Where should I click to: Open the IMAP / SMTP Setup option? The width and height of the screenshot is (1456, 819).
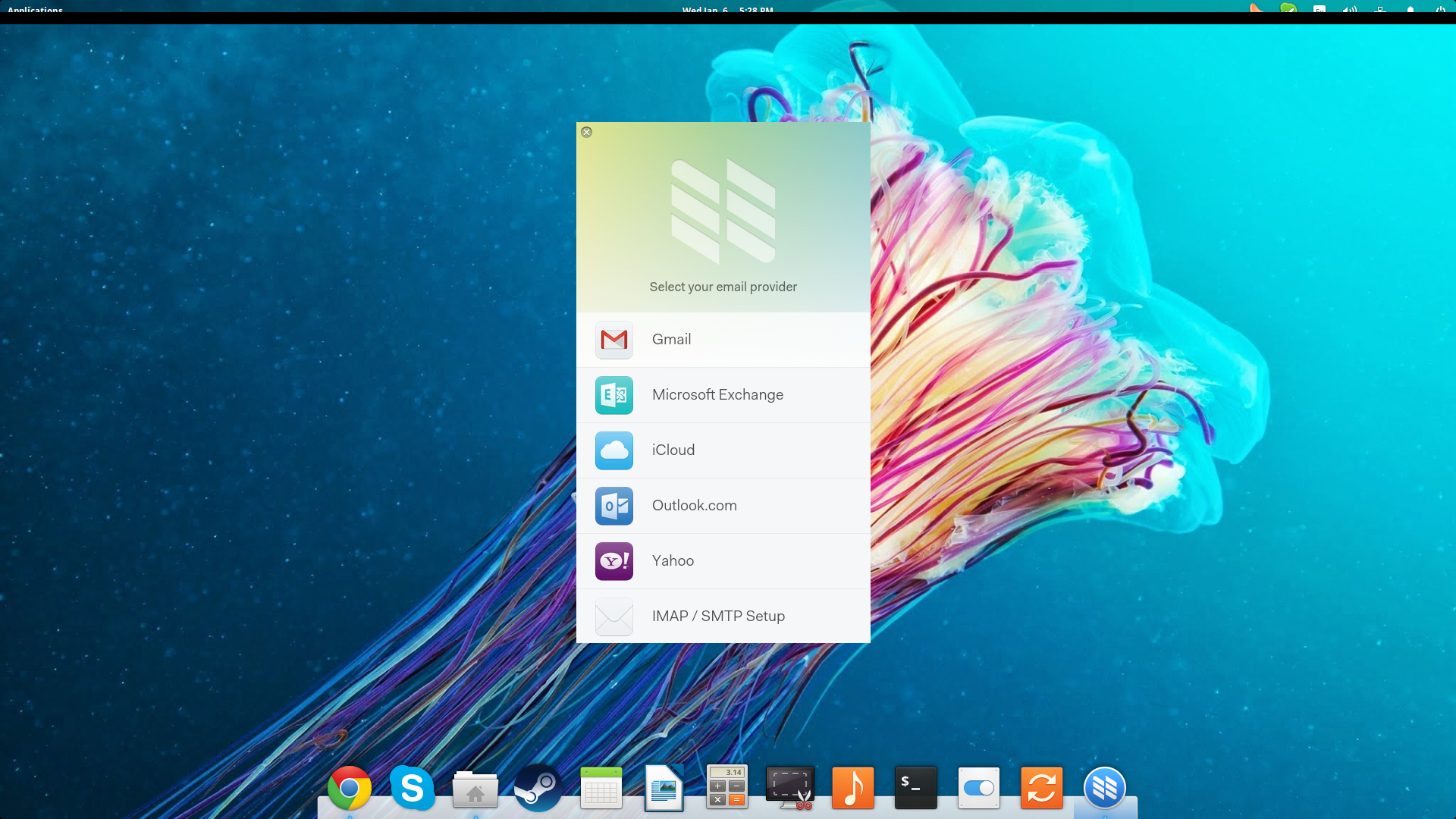(x=723, y=617)
